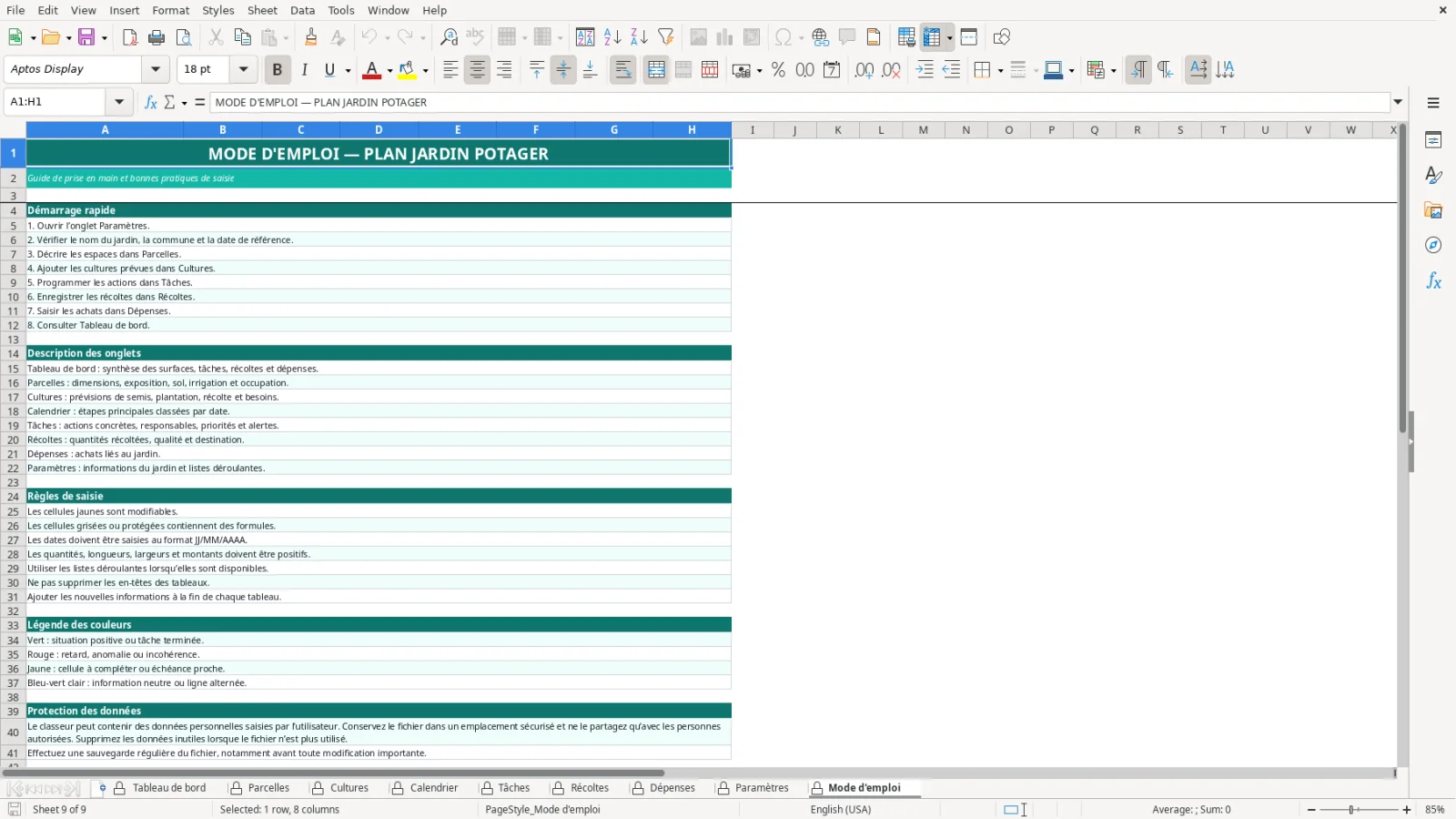Toggle Bold formatting

pos(278,70)
